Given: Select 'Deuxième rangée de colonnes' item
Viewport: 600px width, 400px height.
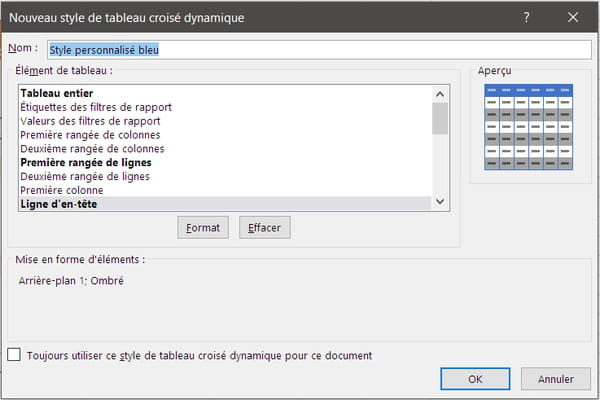Looking at the screenshot, I should pos(226,149).
